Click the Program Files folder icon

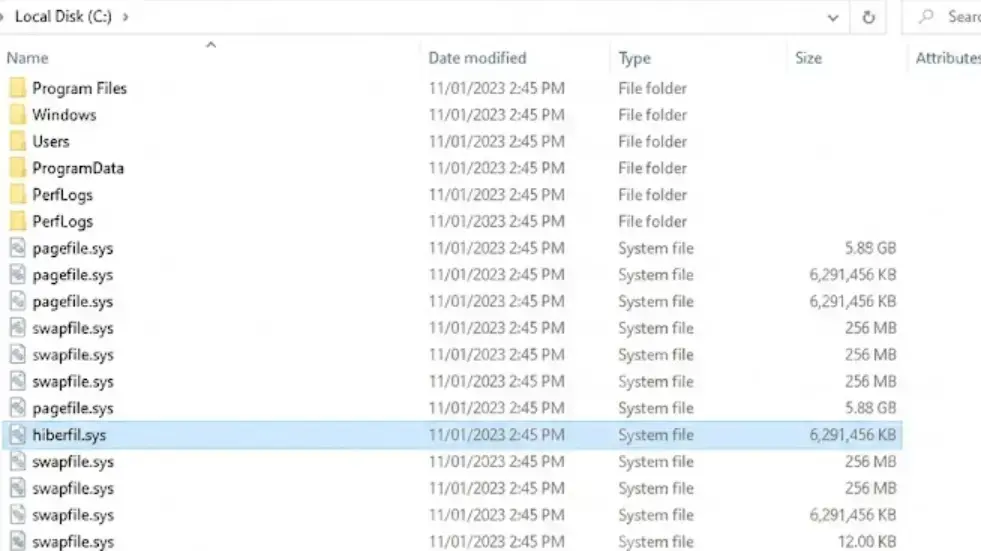coord(18,88)
